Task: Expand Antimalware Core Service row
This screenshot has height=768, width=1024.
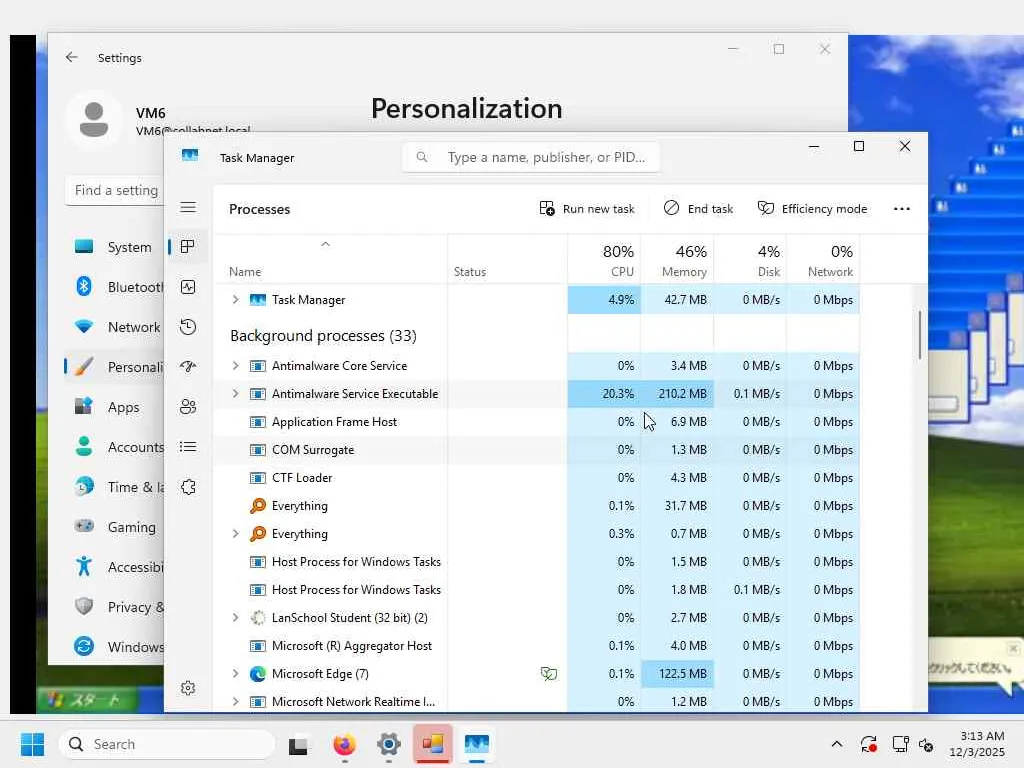Action: [235, 366]
